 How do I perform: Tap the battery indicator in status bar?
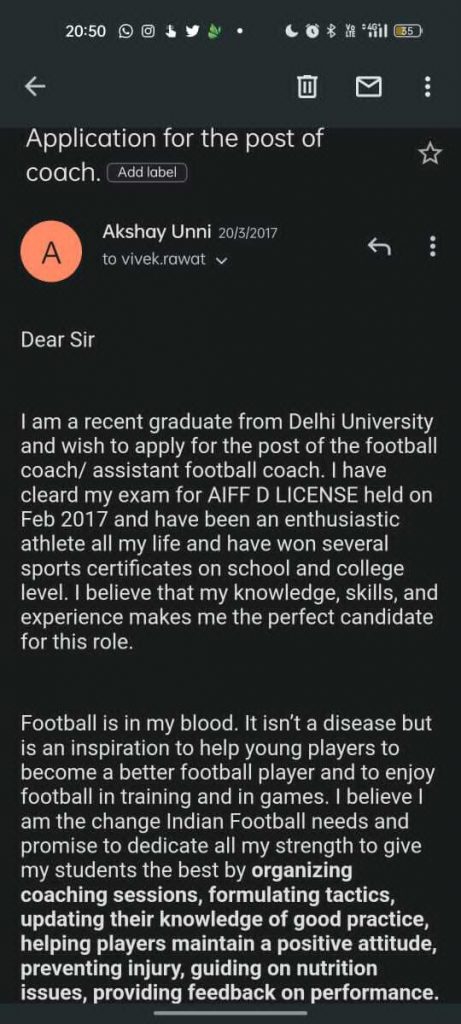(408, 31)
